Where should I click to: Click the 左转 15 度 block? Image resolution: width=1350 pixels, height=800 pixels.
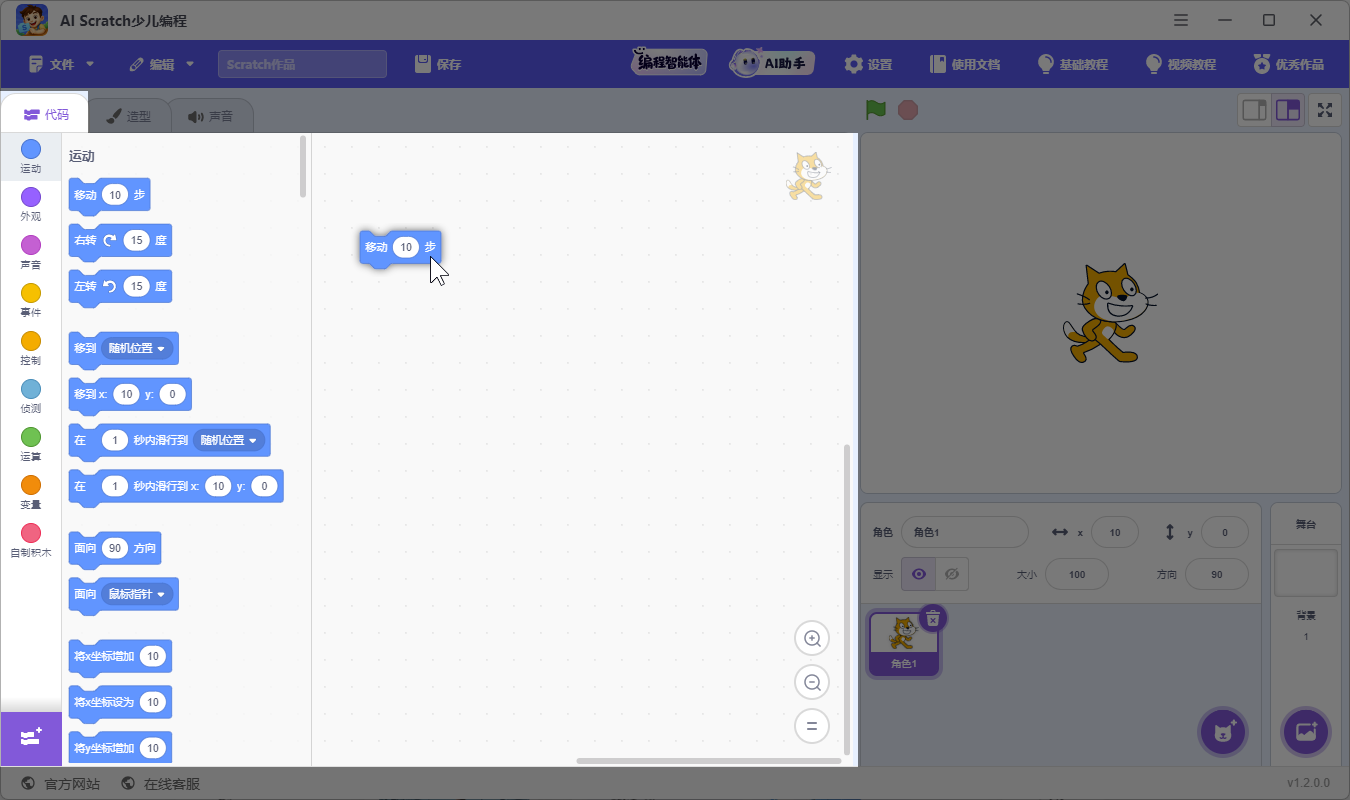click(120, 287)
